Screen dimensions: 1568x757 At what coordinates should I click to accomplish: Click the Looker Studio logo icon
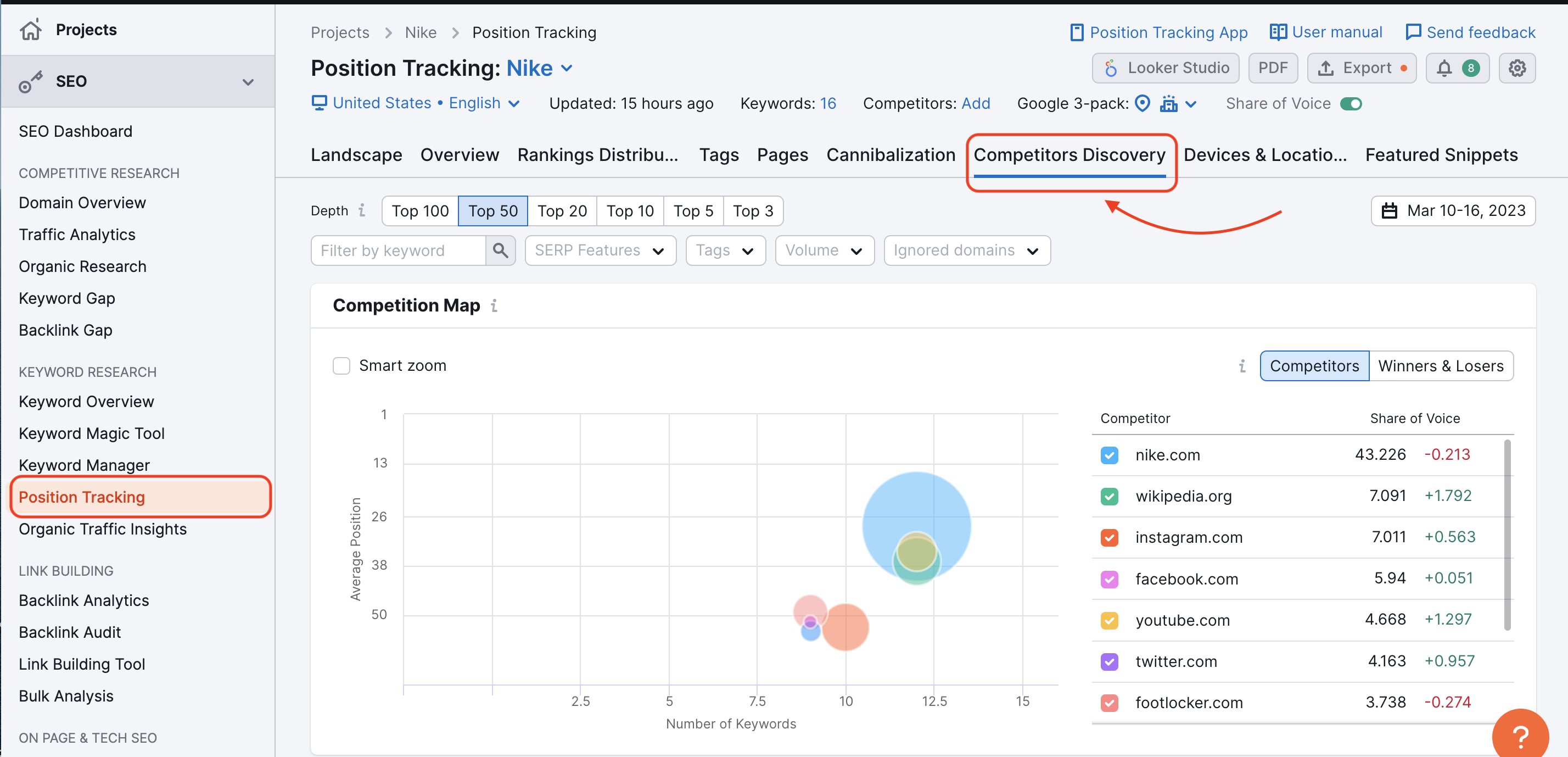click(1110, 68)
